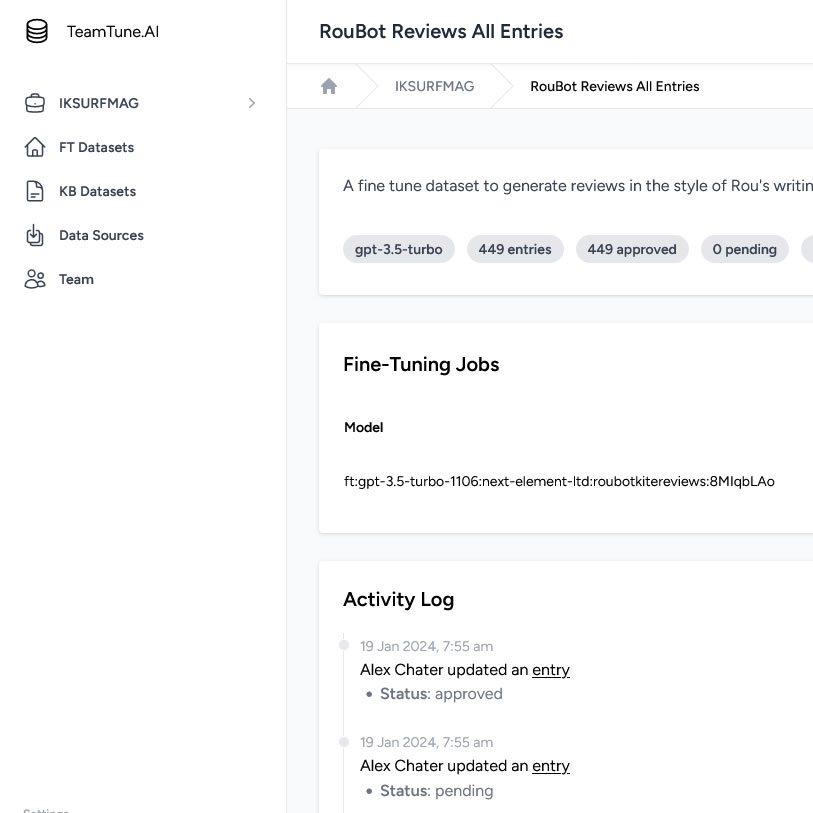Click the Data Sources download icon
Image resolution: width=813 pixels, height=813 pixels.
click(x=35, y=235)
